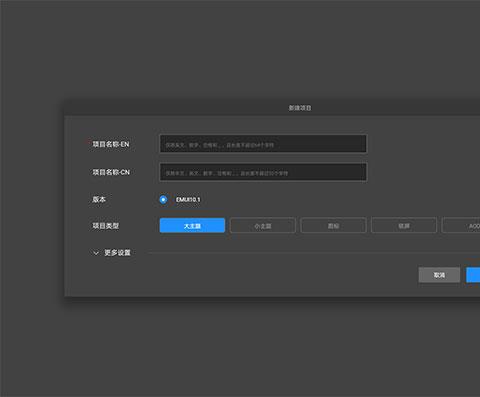Click the 版本 label
This screenshot has height=397, width=480.
[99, 199]
